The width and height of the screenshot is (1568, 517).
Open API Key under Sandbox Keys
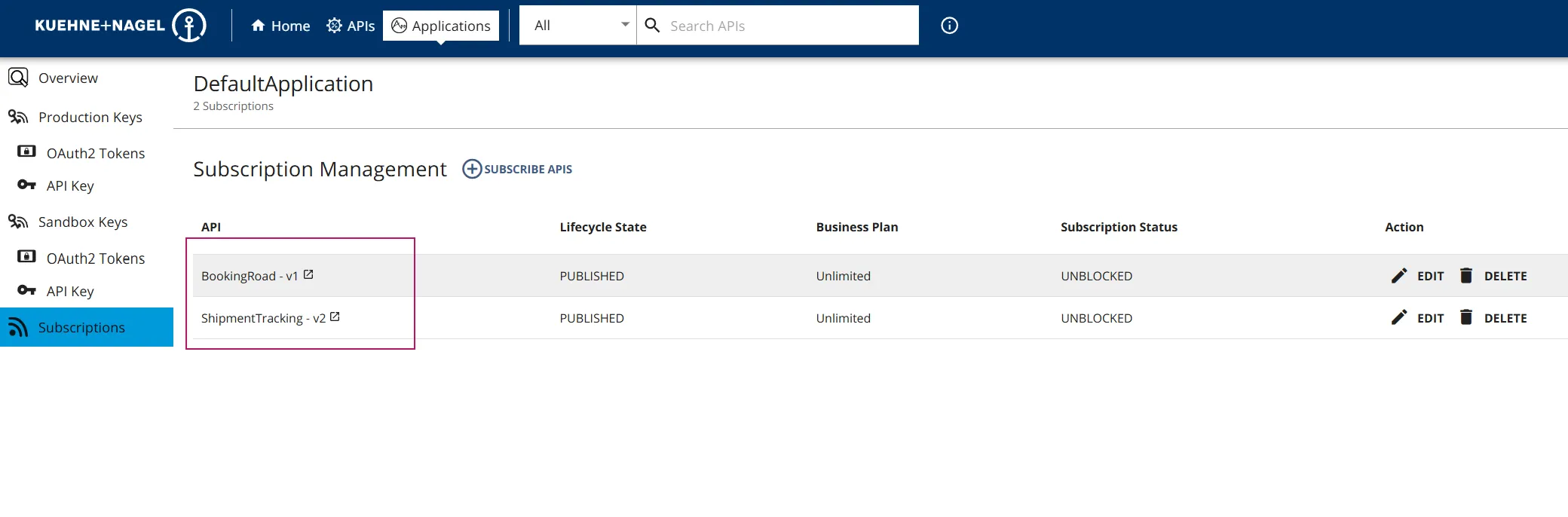(x=70, y=292)
